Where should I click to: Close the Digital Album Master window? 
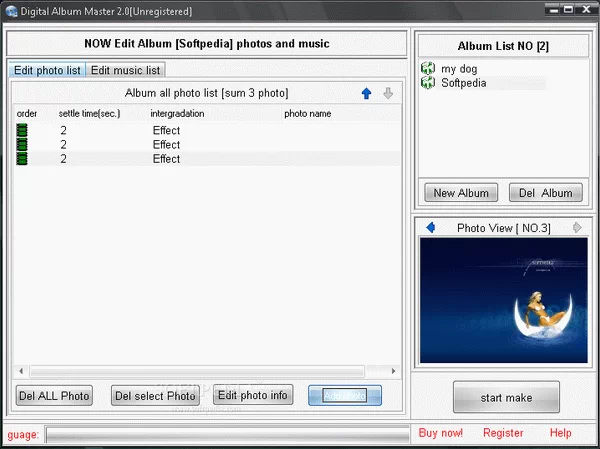click(x=586, y=10)
